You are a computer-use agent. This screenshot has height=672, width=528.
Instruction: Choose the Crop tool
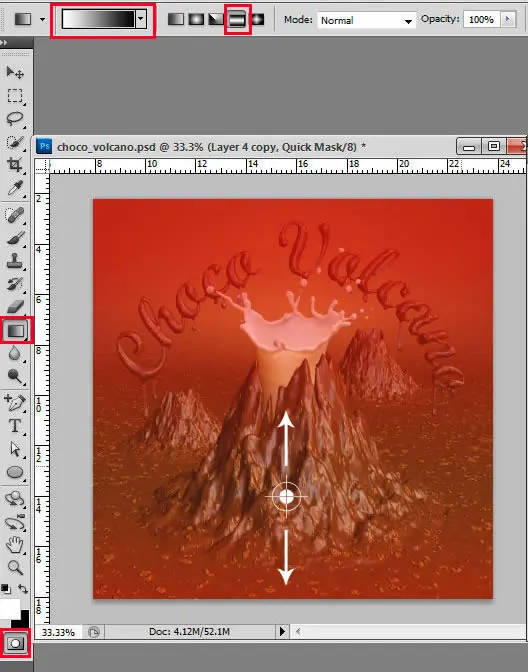coord(15,165)
